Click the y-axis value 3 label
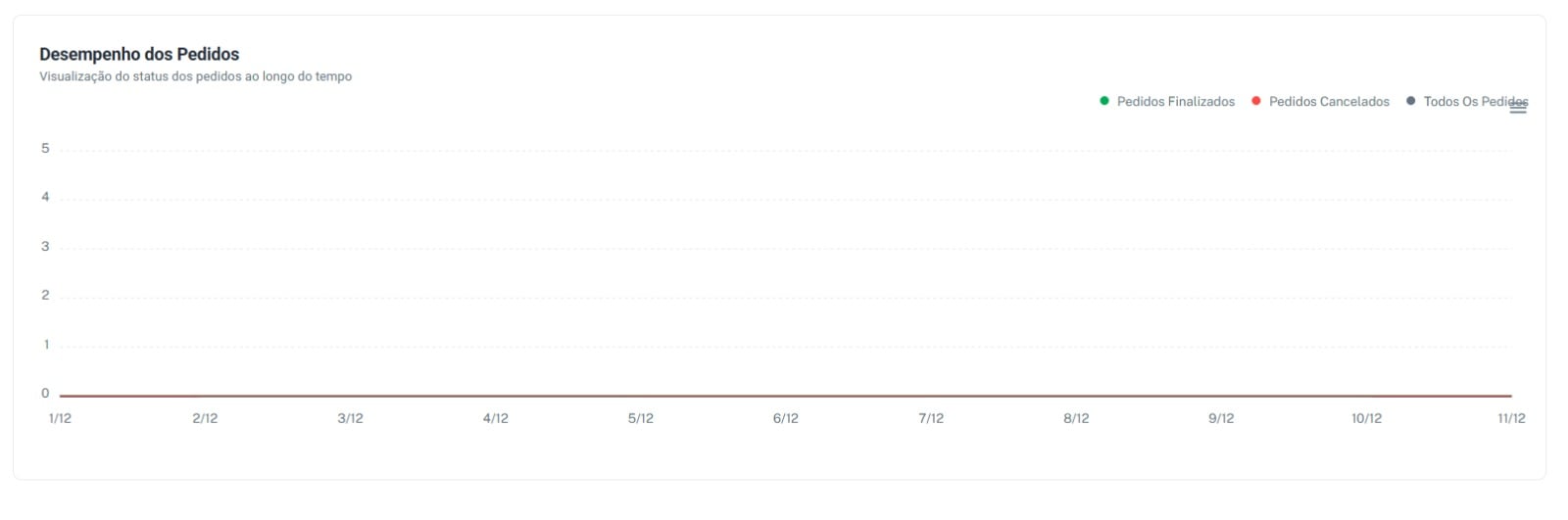This screenshot has width=1568, height=520. click(45, 247)
